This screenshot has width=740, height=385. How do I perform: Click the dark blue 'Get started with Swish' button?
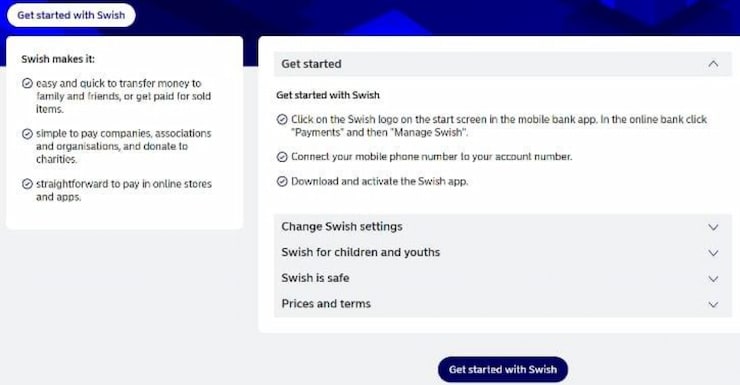[x=503, y=369]
